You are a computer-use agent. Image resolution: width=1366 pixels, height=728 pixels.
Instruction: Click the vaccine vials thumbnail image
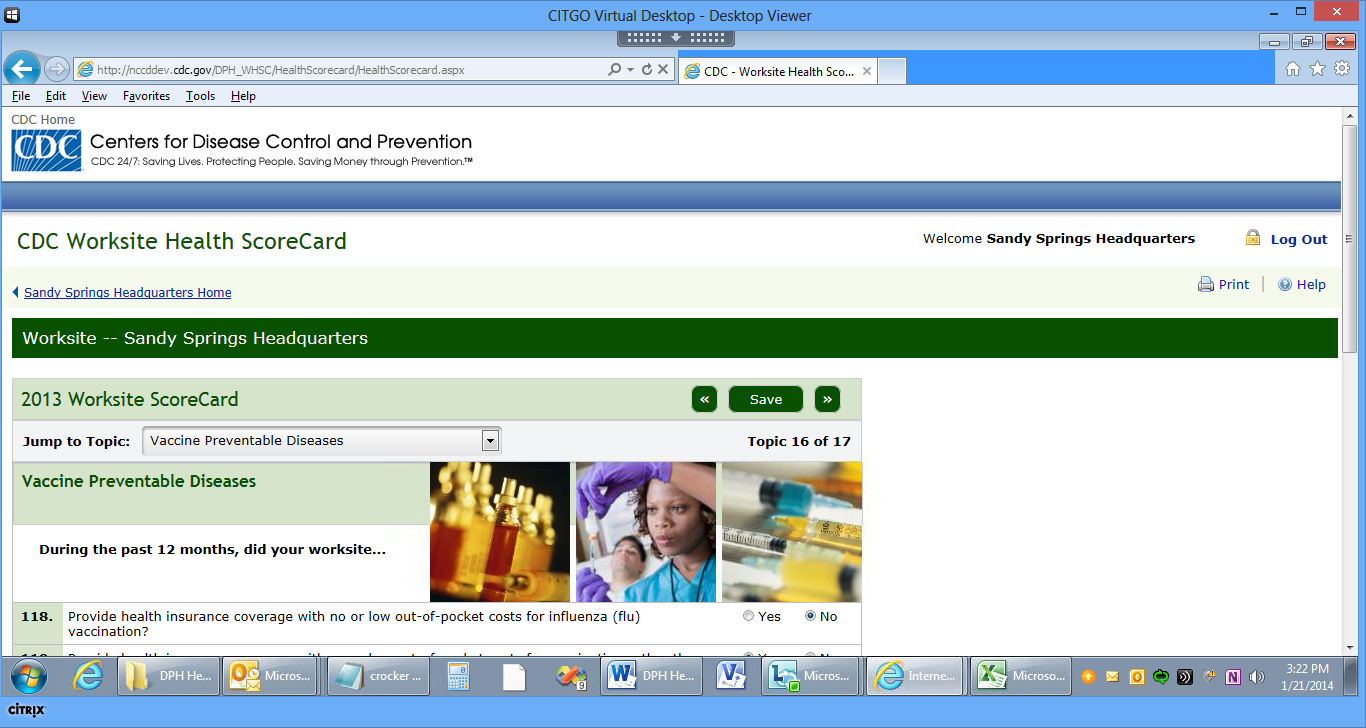[x=500, y=532]
